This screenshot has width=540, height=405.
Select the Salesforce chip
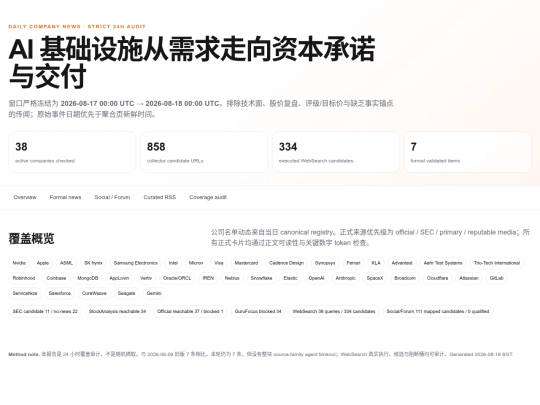click(x=60, y=293)
